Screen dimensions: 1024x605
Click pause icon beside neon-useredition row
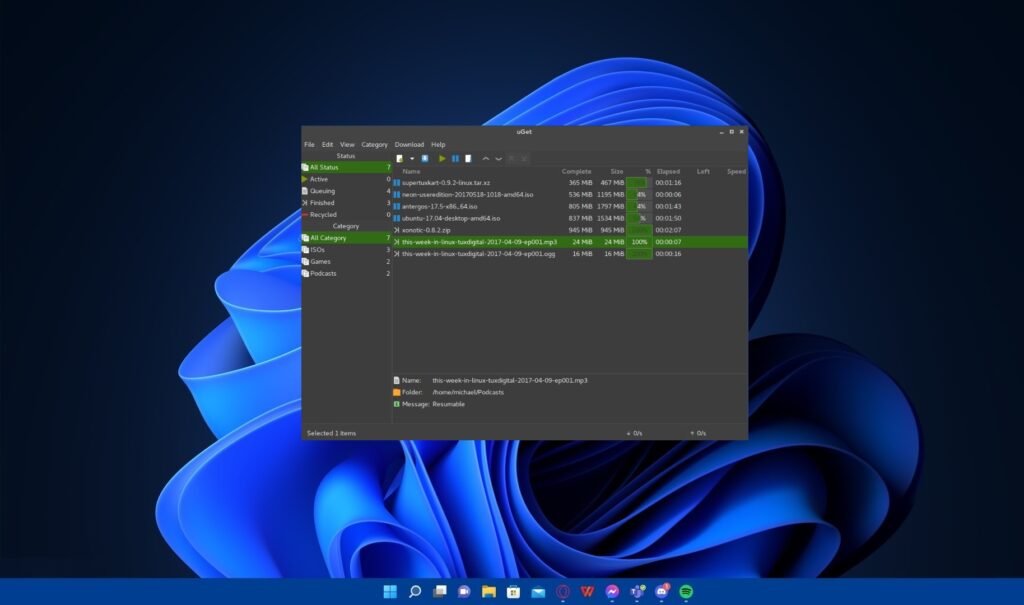[396, 195]
